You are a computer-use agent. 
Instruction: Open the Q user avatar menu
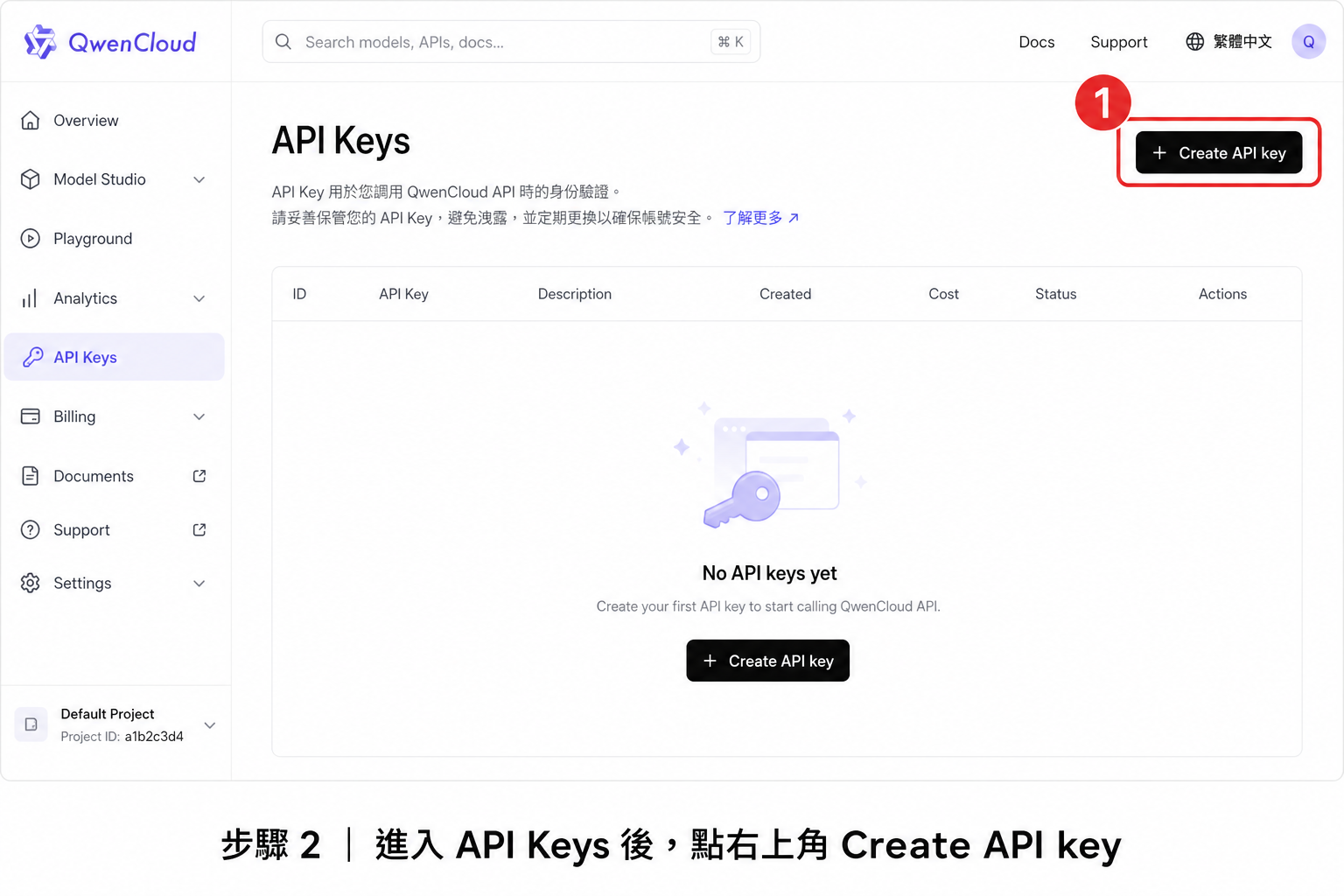(x=1309, y=42)
